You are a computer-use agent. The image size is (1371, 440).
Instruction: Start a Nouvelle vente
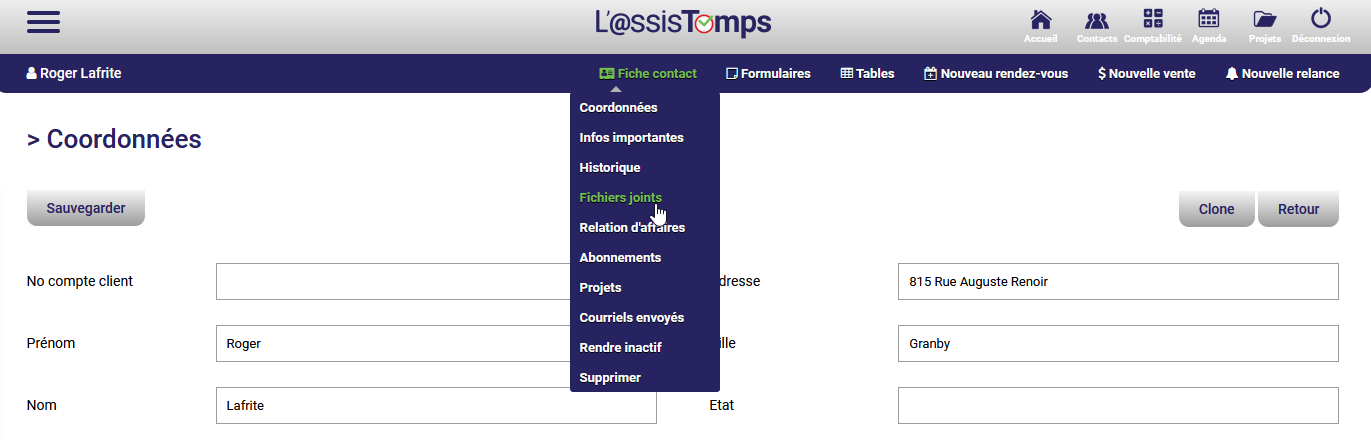tap(1146, 73)
